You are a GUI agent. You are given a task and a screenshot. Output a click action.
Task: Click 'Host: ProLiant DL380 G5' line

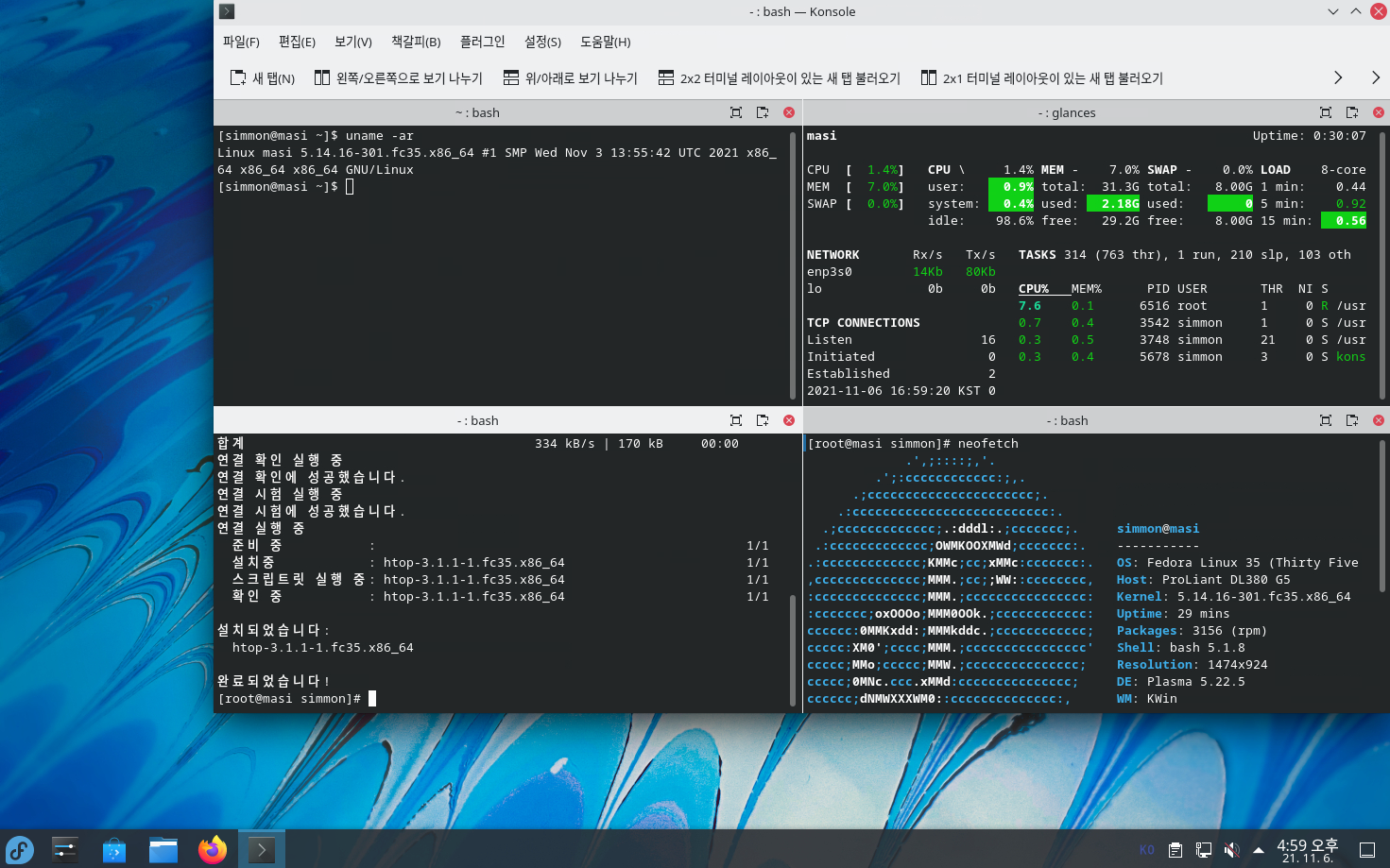1204,580
